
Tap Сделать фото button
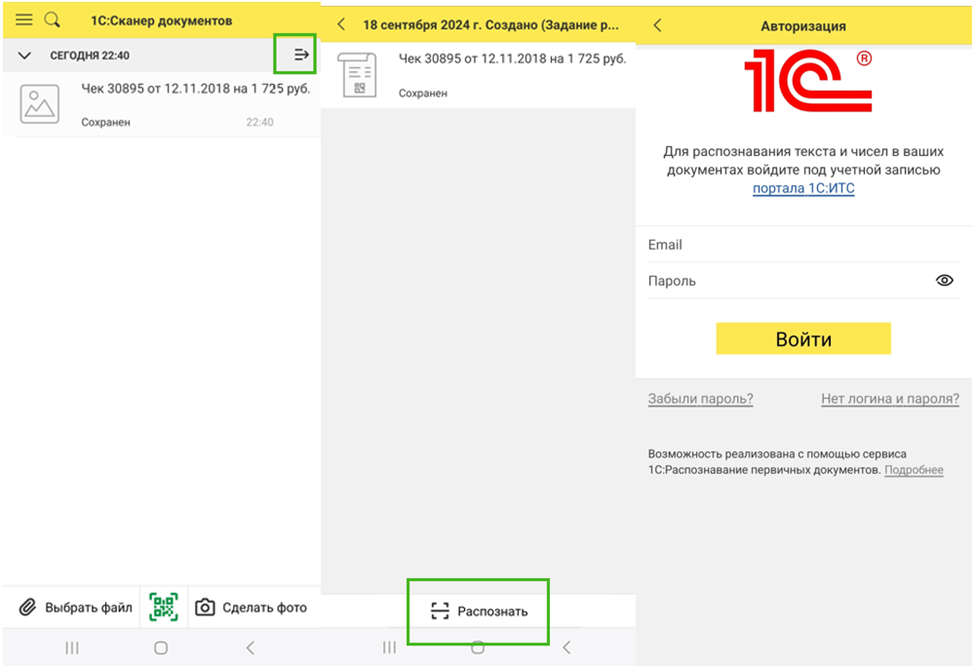pos(251,607)
